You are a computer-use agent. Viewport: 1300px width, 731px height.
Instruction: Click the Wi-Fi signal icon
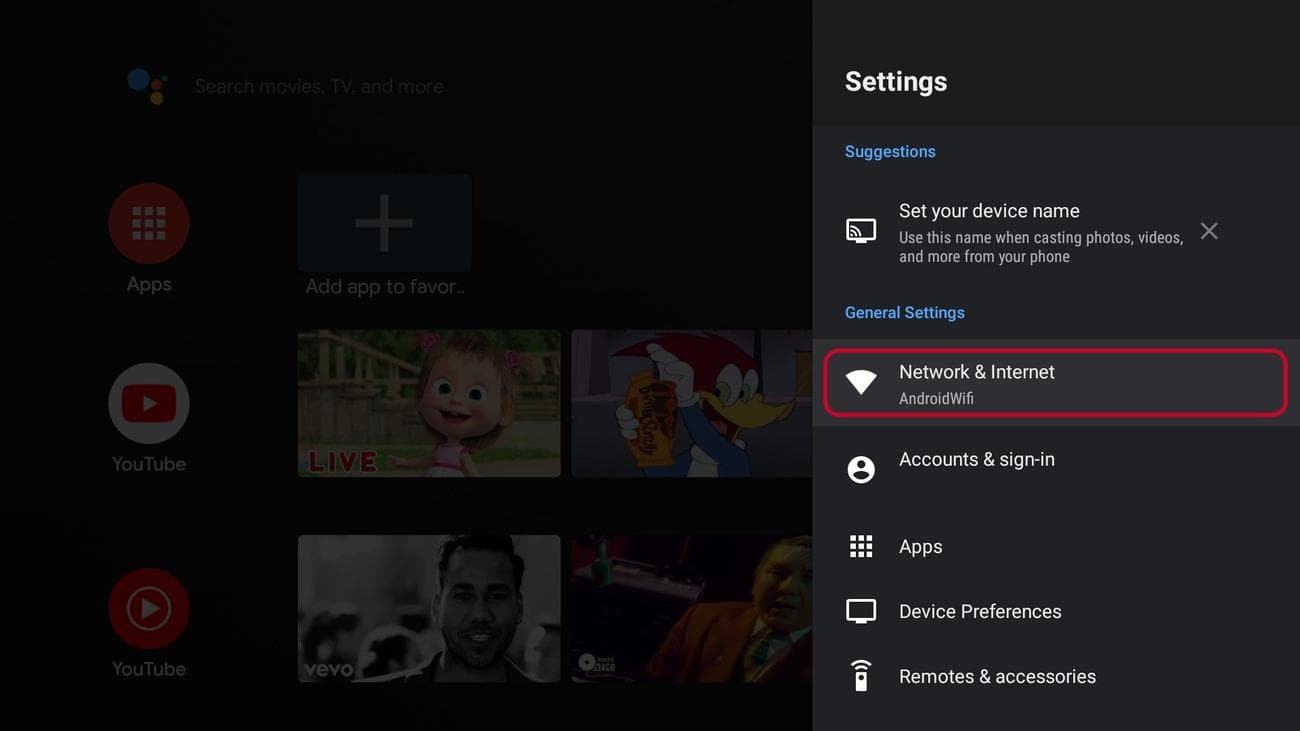coord(861,382)
